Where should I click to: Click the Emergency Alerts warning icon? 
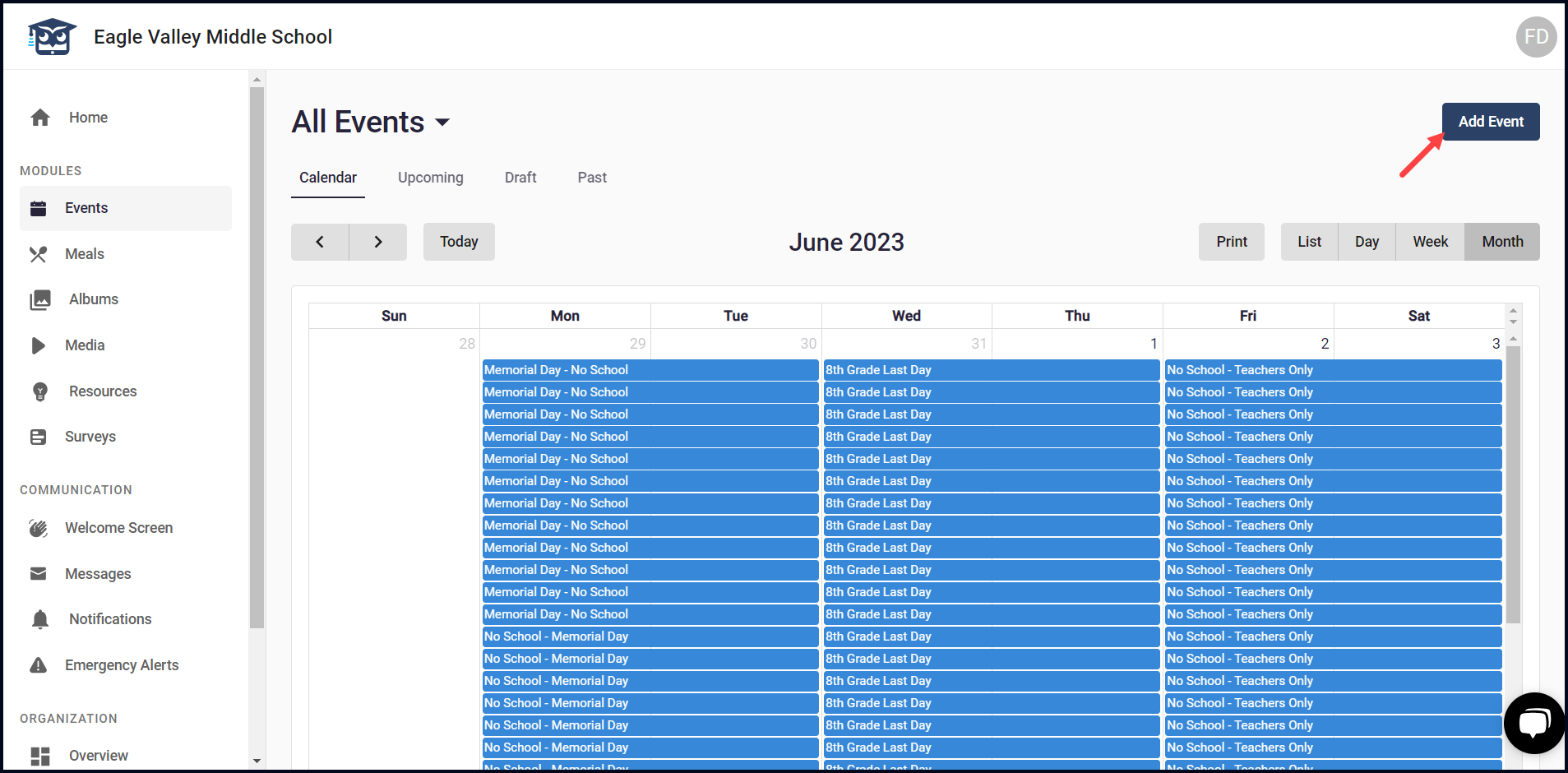click(39, 665)
